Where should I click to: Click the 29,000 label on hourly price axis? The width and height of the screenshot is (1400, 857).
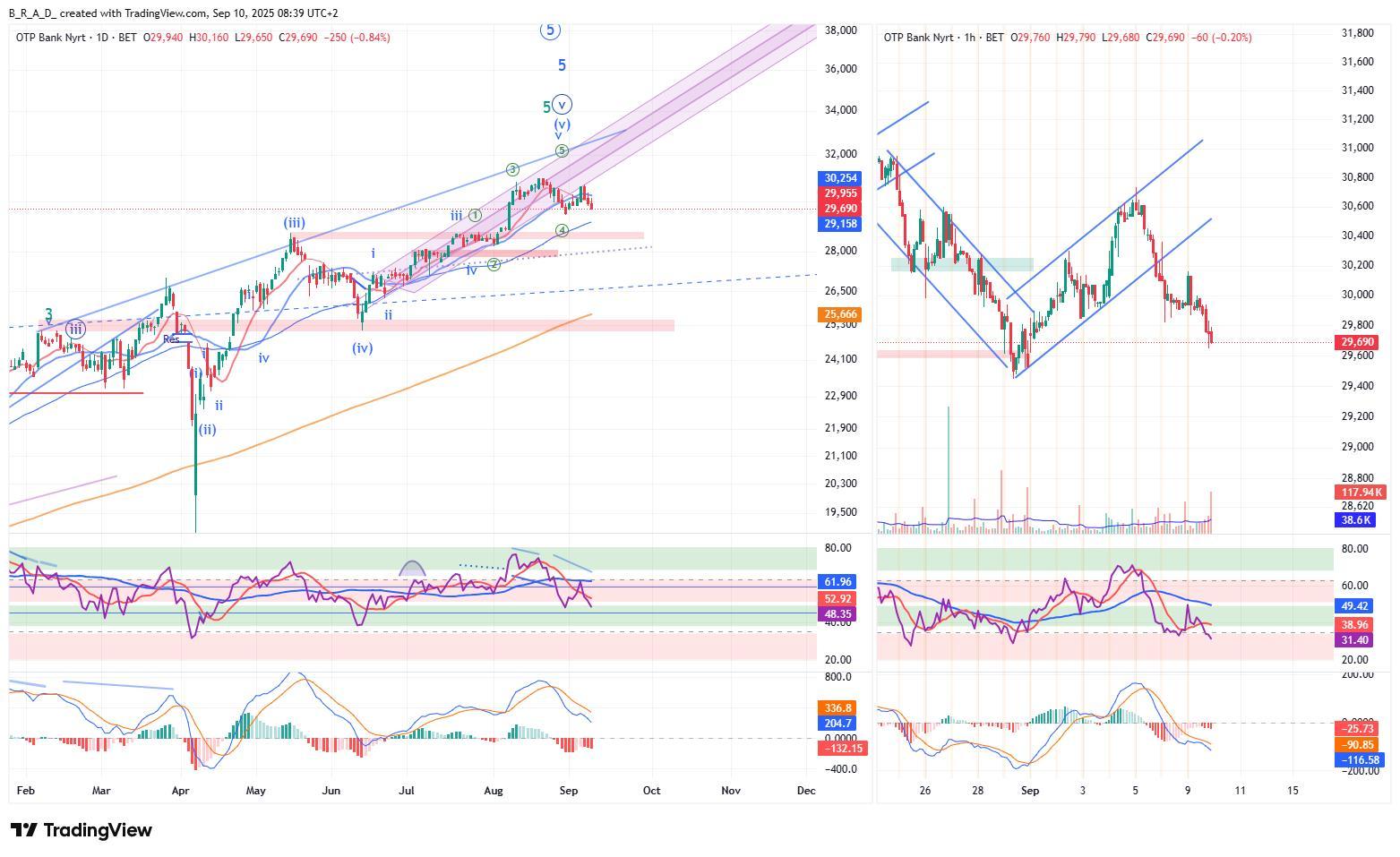(1357, 447)
